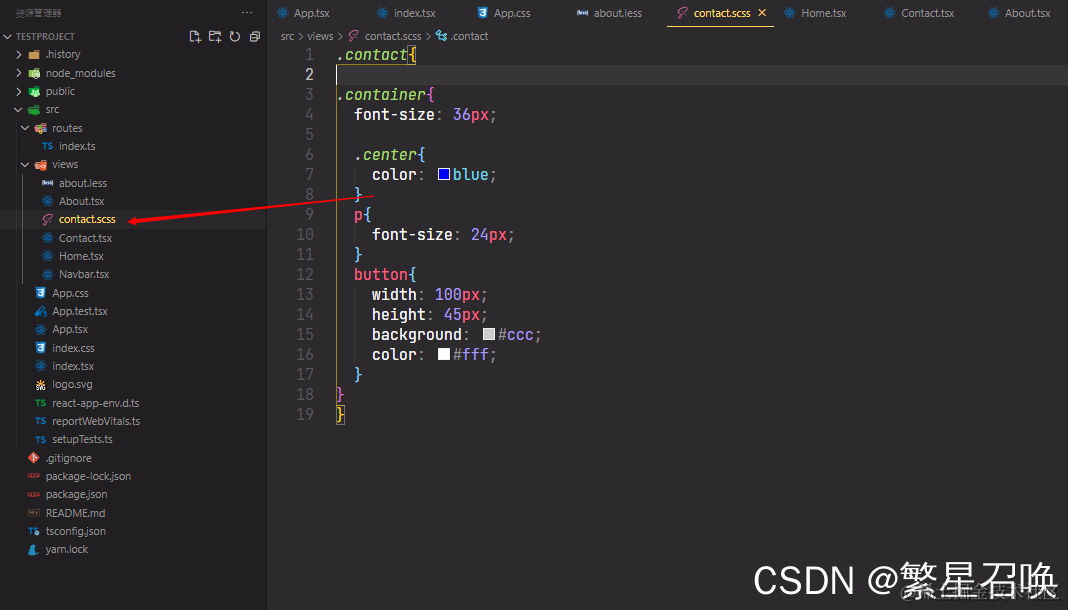Open package-lock.json in the file tree
Screen dimensions: 1068x610
coord(88,477)
